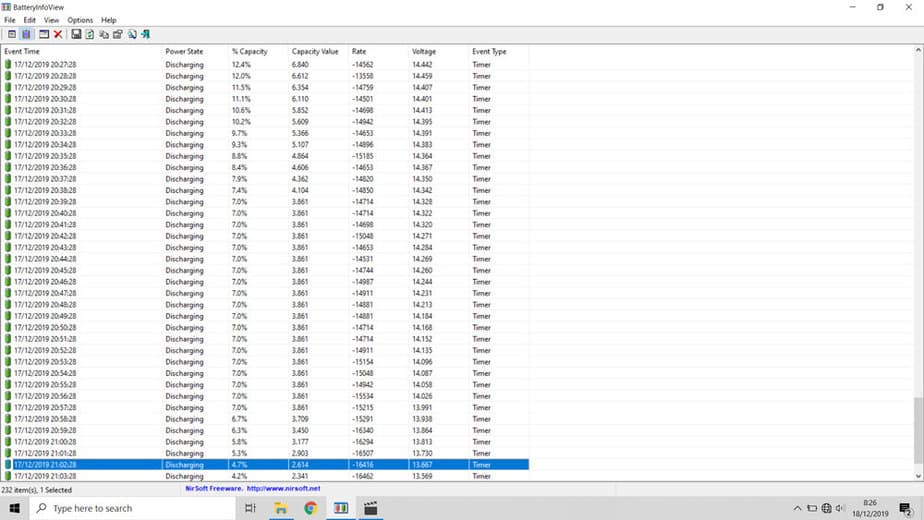Screen dimensions: 924x520
Task: Click the Find toolbar icon
Action: pos(132,34)
